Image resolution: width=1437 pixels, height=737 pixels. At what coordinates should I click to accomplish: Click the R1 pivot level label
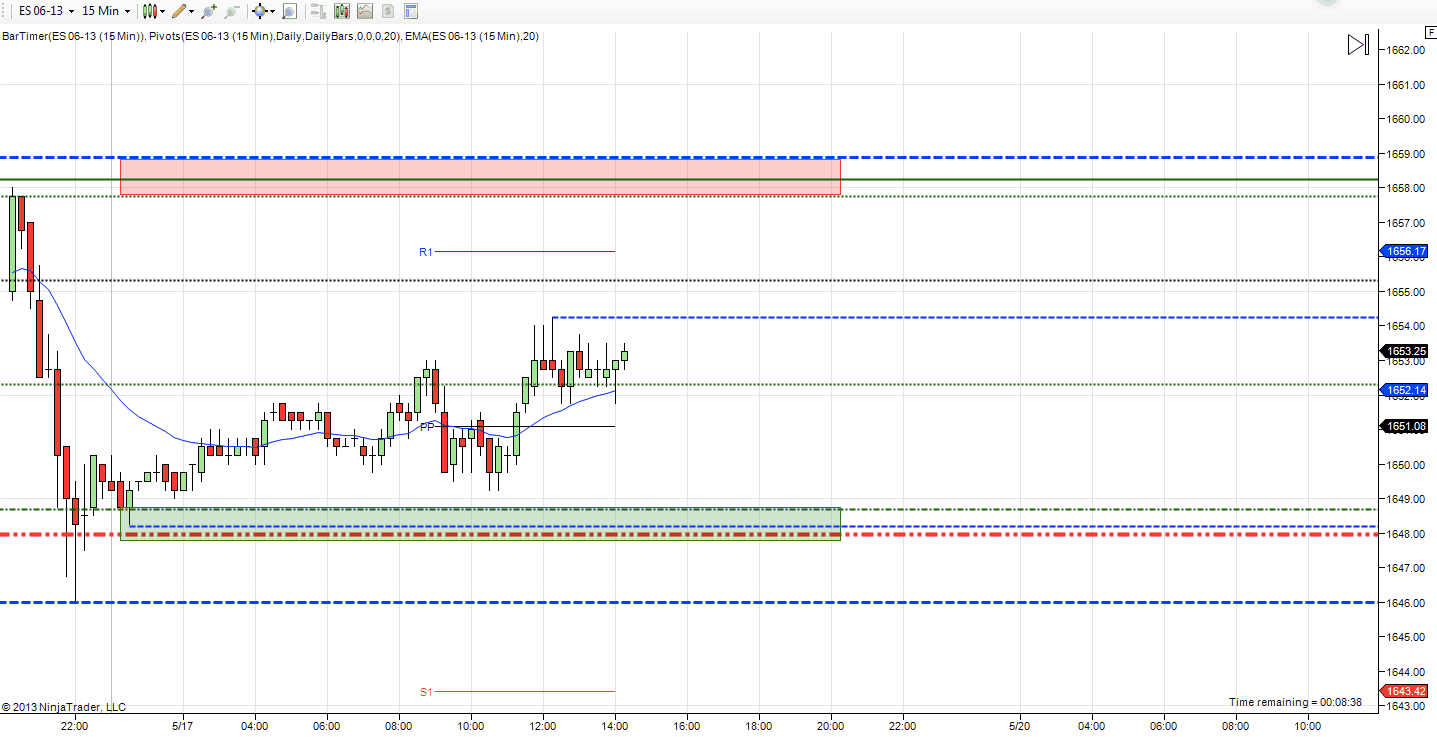[x=426, y=252]
